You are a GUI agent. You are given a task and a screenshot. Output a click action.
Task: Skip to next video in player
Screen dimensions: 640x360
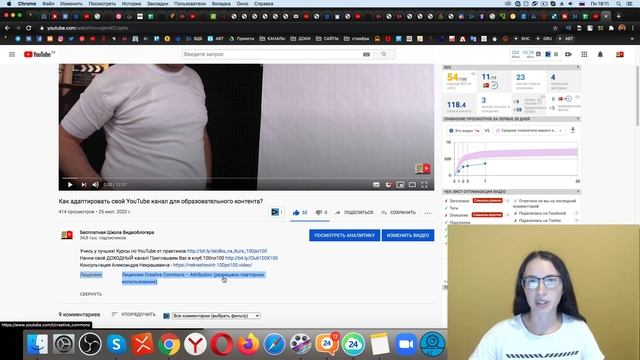pyautogui.click(x=83, y=184)
